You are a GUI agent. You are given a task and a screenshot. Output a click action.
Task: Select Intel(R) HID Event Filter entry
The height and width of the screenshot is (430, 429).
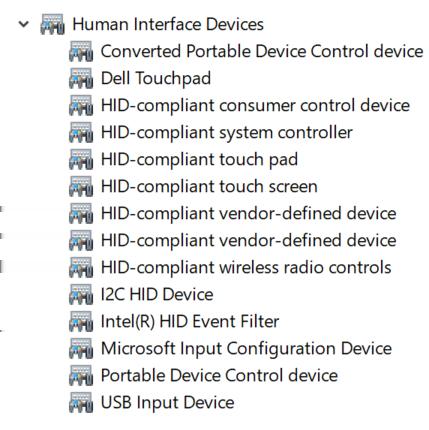coord(190,321)
